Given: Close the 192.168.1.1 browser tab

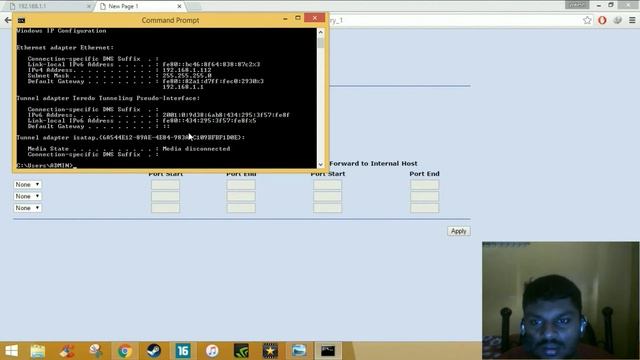Looking at the screenshot, I should pos(89,6).
